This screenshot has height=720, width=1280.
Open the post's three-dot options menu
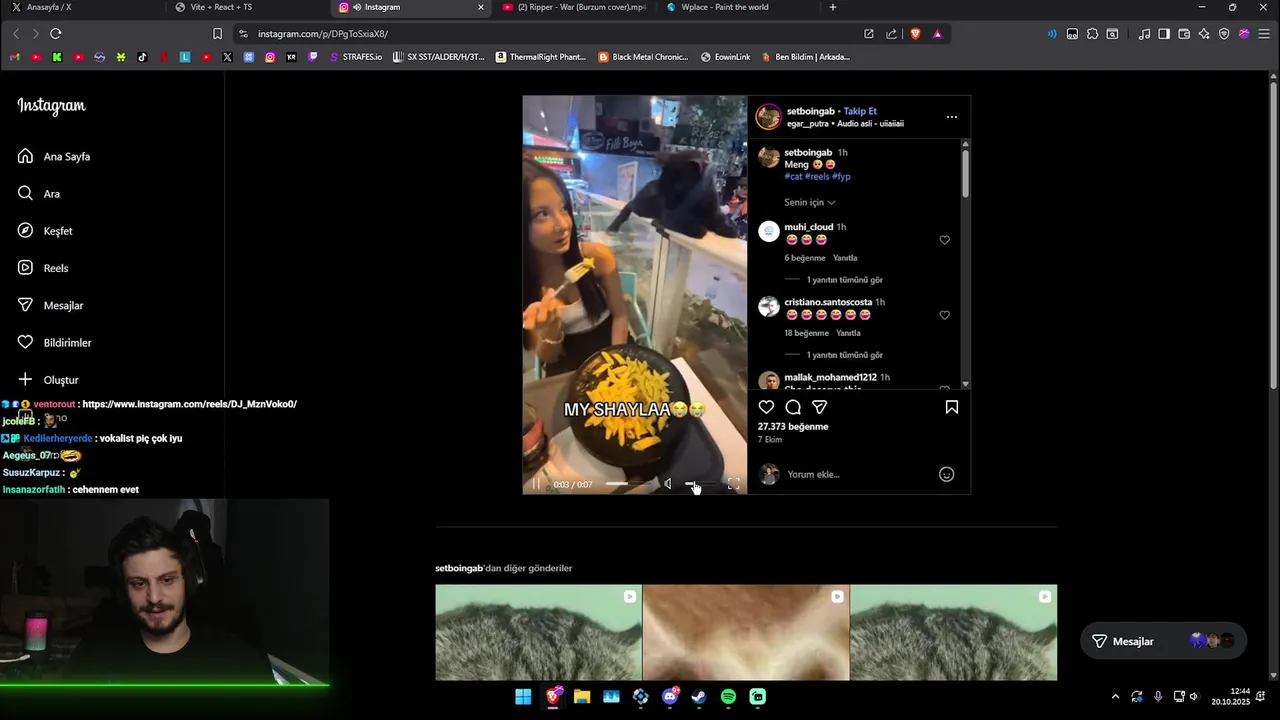[952, 117]
